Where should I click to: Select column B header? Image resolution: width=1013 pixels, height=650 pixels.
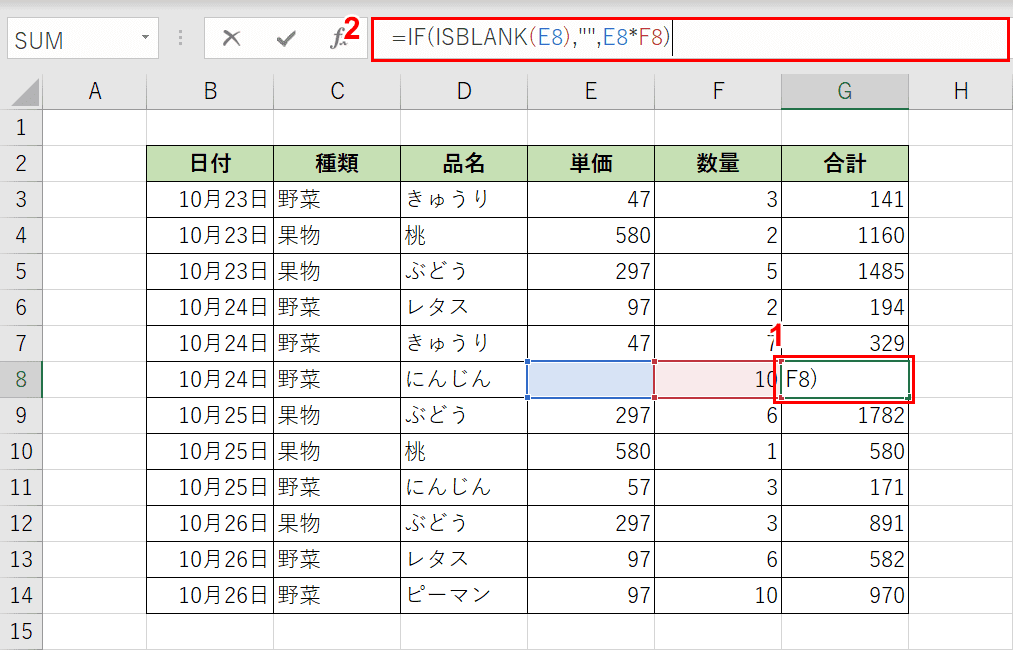tap(210, 92)
